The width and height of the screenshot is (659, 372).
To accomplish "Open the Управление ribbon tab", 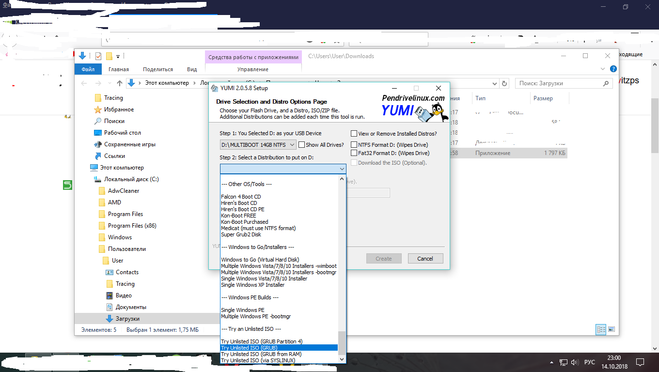I will pos(253,69).
